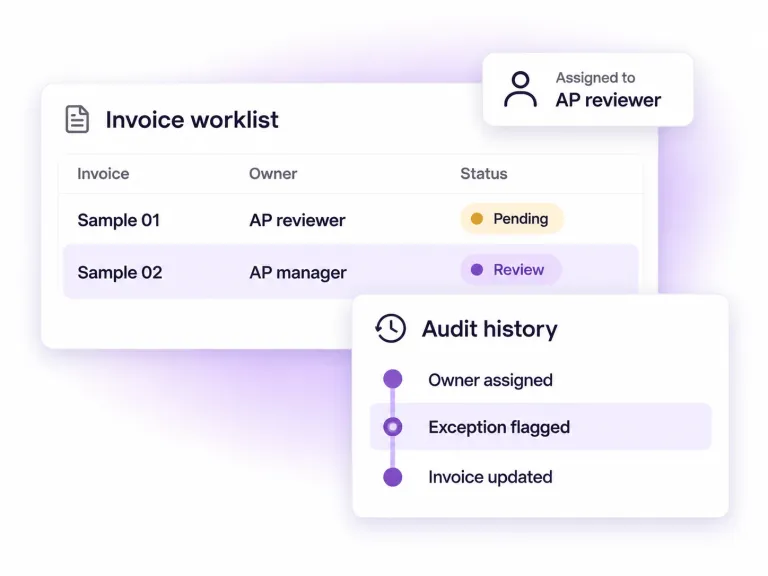Click the Invoice updated audit entry
The image size is (768, 576).
pos(490,477)
